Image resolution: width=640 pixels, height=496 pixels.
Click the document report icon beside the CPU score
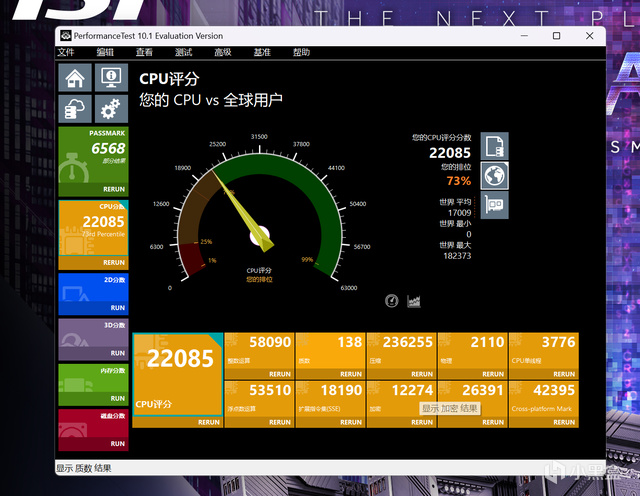pos(494,146)
